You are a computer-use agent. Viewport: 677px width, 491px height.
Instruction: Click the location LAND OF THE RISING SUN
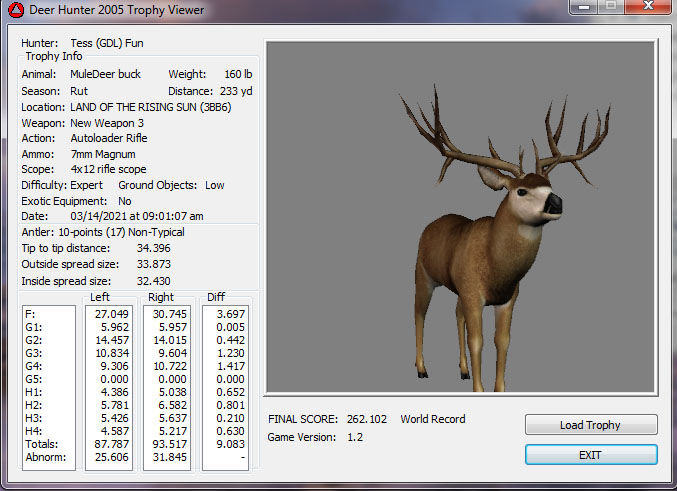[150, 107]
